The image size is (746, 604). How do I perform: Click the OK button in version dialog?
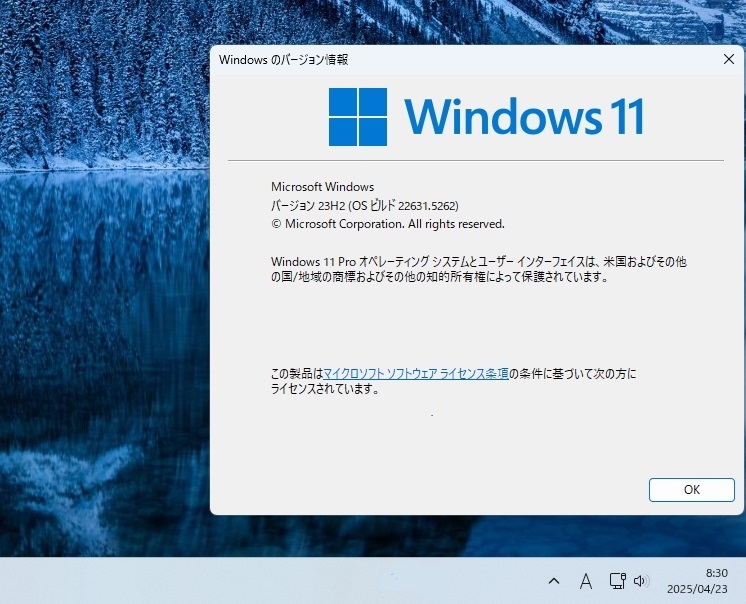coord(692,489)
